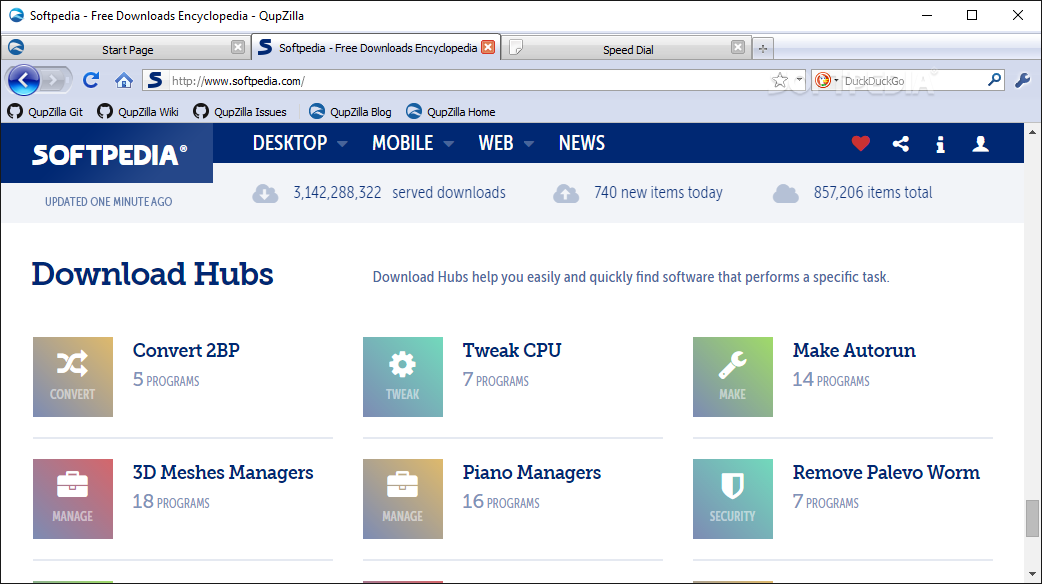Screen dimensions: 1042x584
Task: Bookmark page with the star icon
Action: (x=780, y=80)
